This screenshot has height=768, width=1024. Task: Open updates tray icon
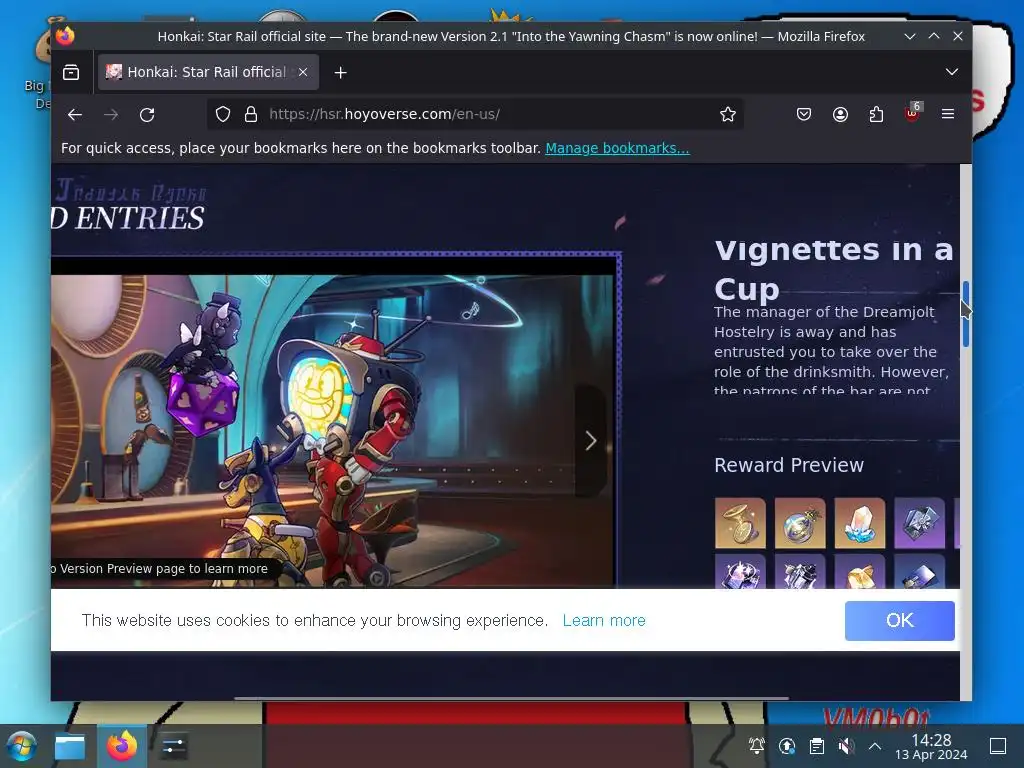pos(787,746)
